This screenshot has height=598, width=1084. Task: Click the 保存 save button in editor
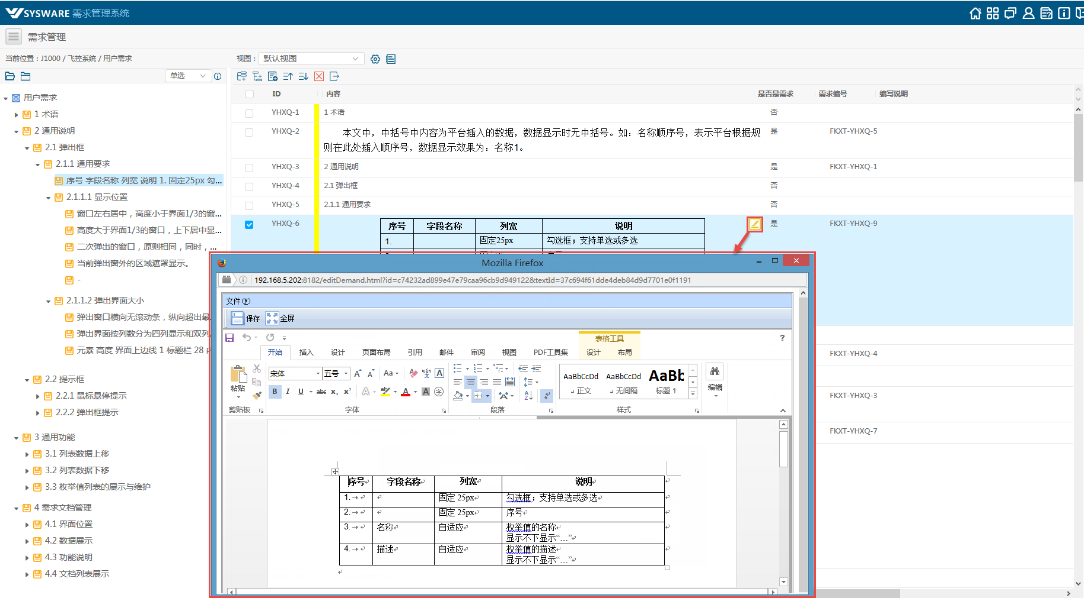pyautogui.click(x=238, y=318)
